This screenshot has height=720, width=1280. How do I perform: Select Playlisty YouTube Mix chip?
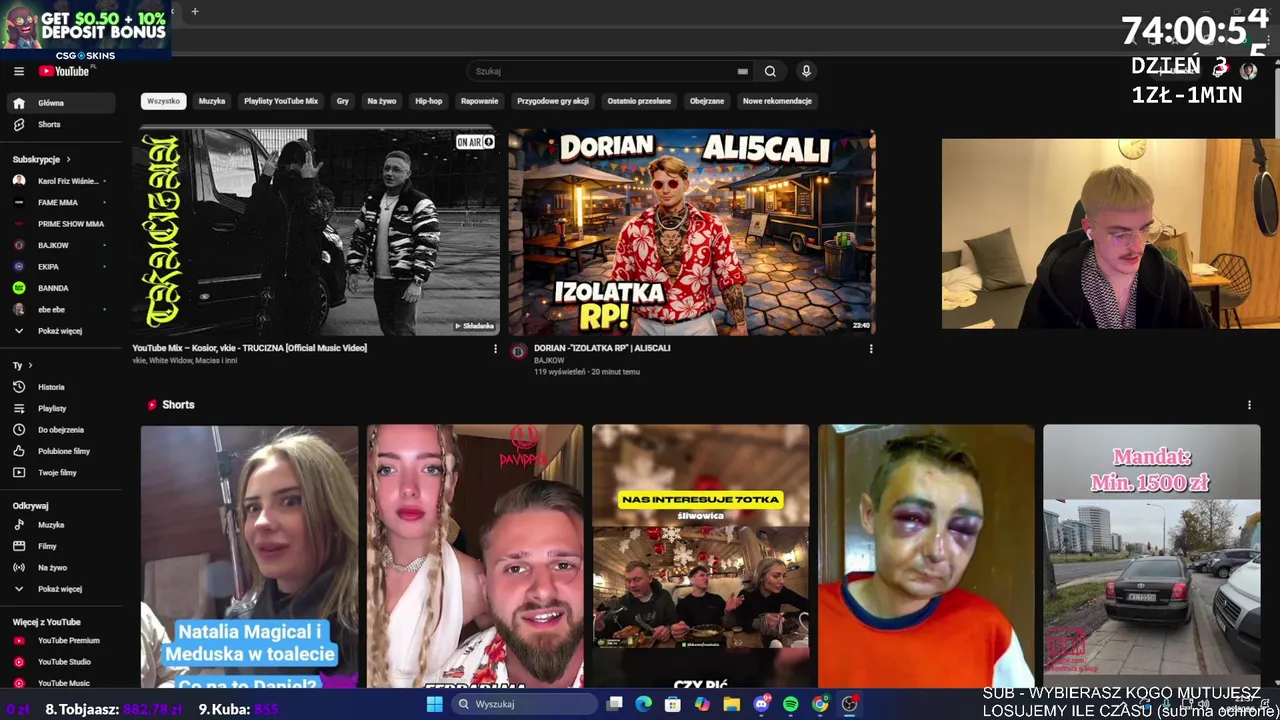coord(281,101)
